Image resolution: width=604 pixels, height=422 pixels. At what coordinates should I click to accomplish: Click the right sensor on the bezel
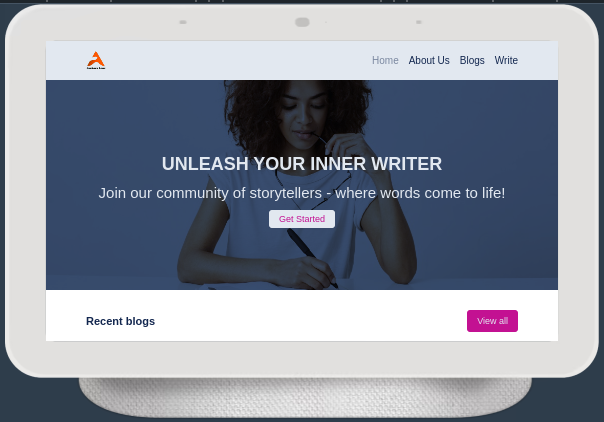point(419,22)
